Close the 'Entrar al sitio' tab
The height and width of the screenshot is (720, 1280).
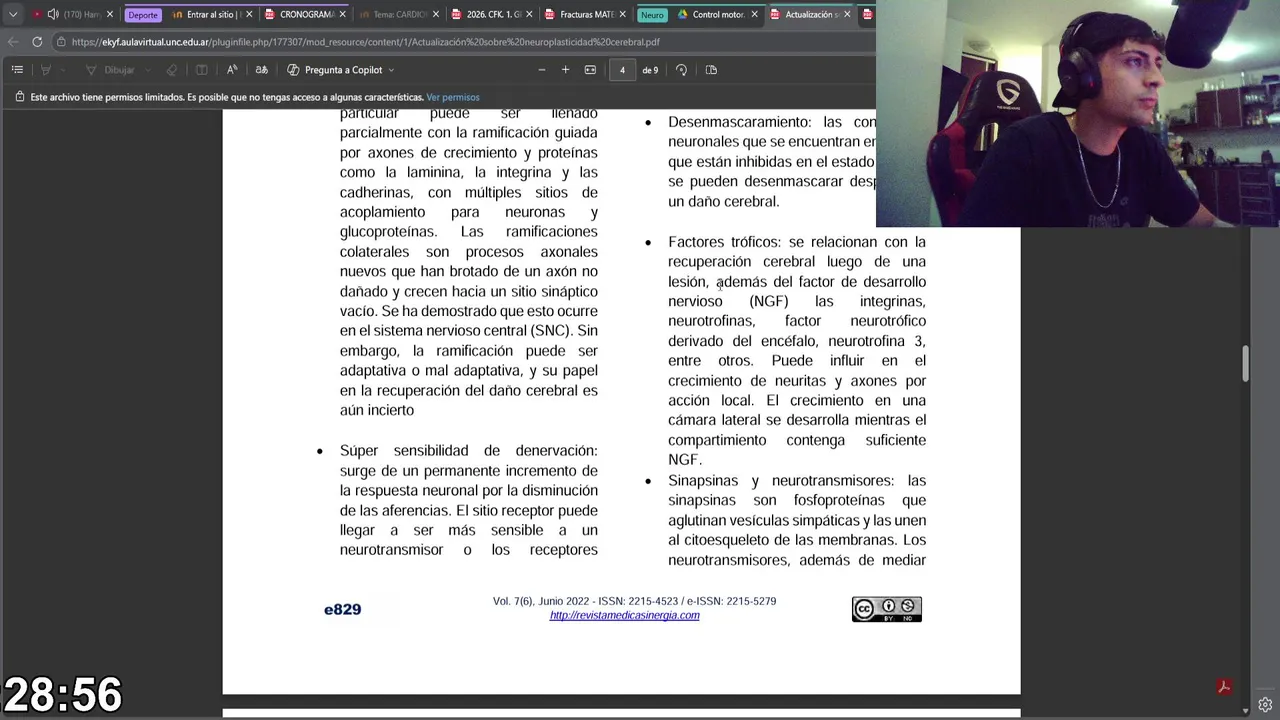click(x=249, y=14)
